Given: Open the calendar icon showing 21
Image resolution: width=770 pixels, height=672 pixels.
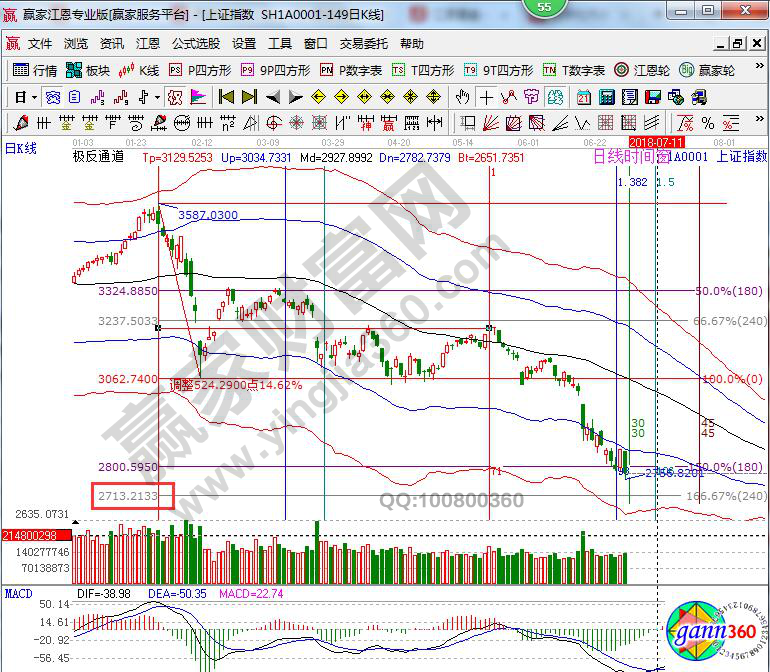Looking at the screenshot, I should coord(584,97).
